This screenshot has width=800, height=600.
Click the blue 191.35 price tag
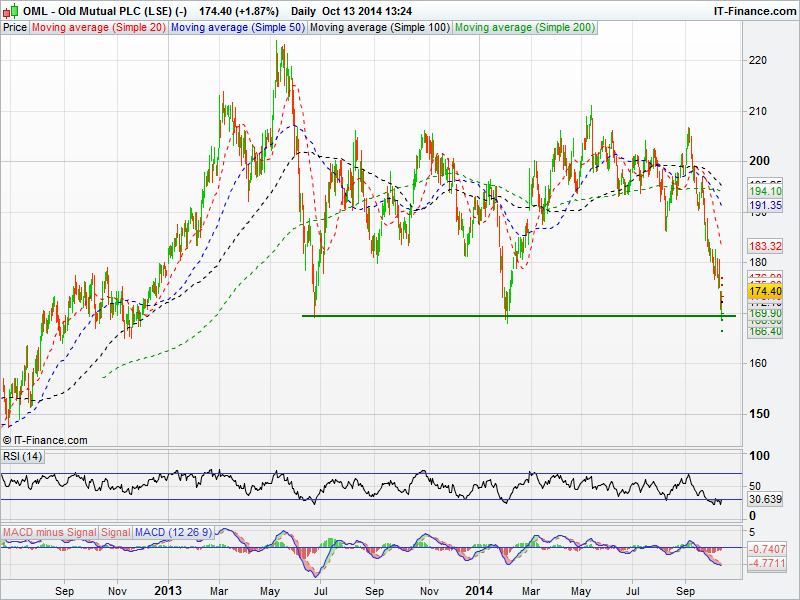pos(765,205)
